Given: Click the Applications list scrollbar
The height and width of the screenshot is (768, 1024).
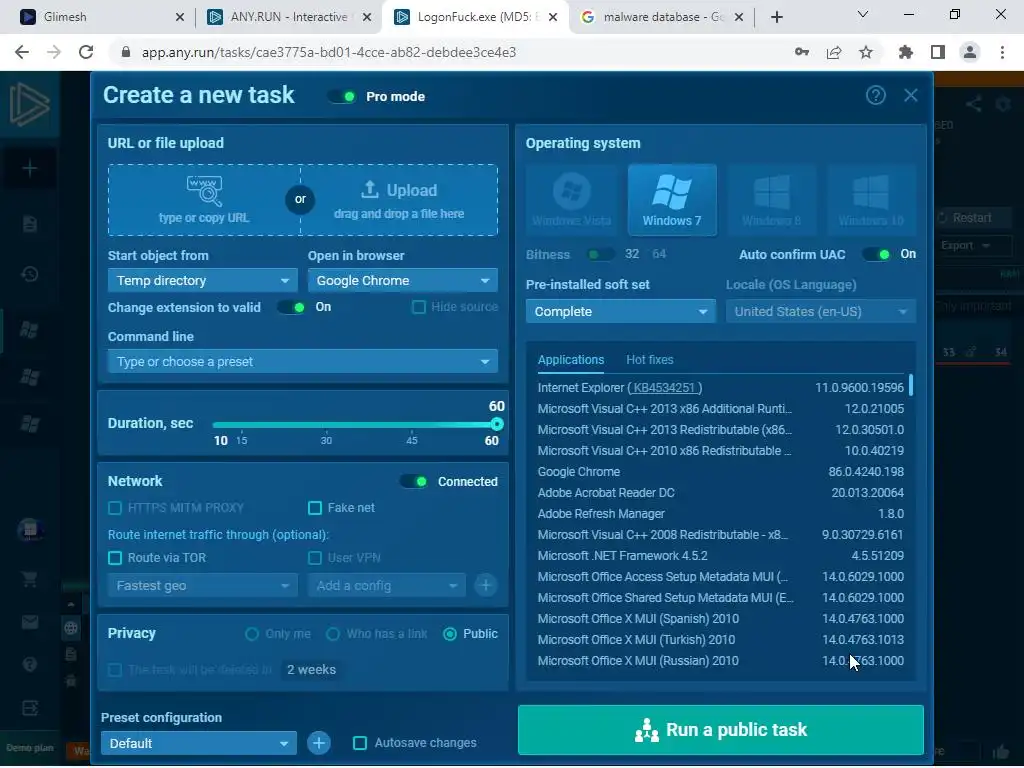Looking at the screenshot, I should [910, 385].
